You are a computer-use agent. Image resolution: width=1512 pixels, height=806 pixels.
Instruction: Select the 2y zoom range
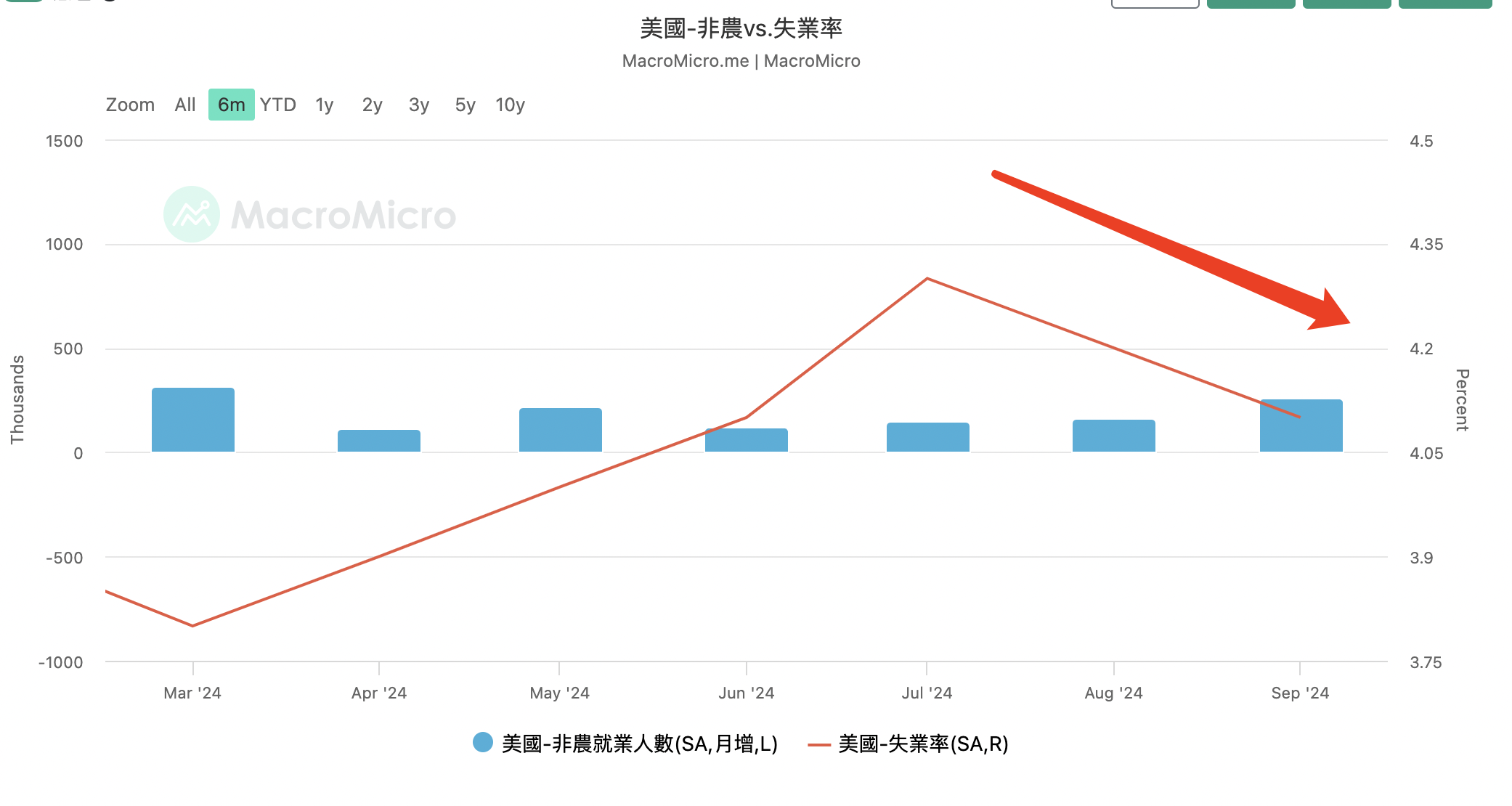coord(372,105)
